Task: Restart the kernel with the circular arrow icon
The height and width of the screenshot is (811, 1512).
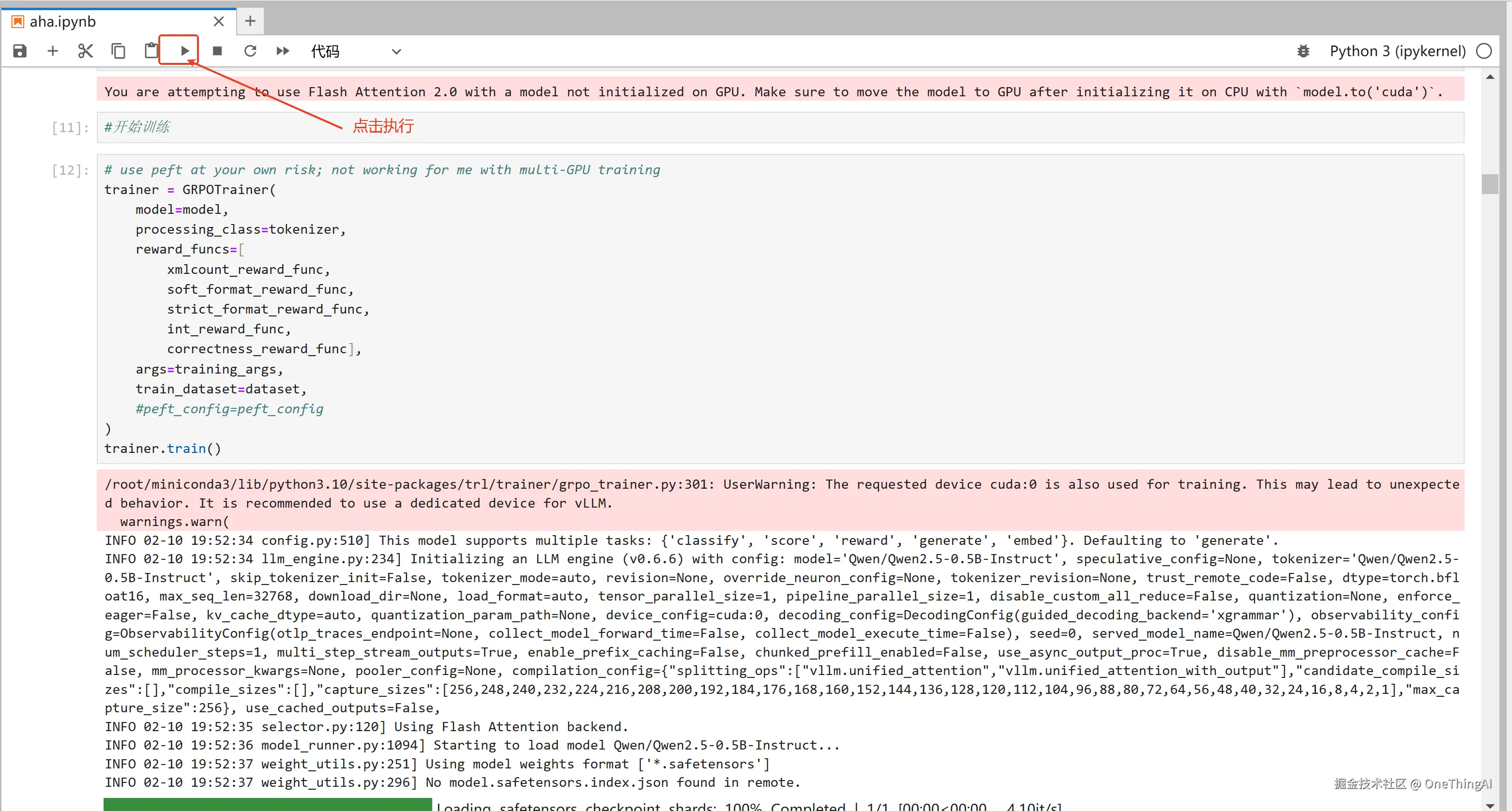Action: pyautogui.click(x=250, y=51)
